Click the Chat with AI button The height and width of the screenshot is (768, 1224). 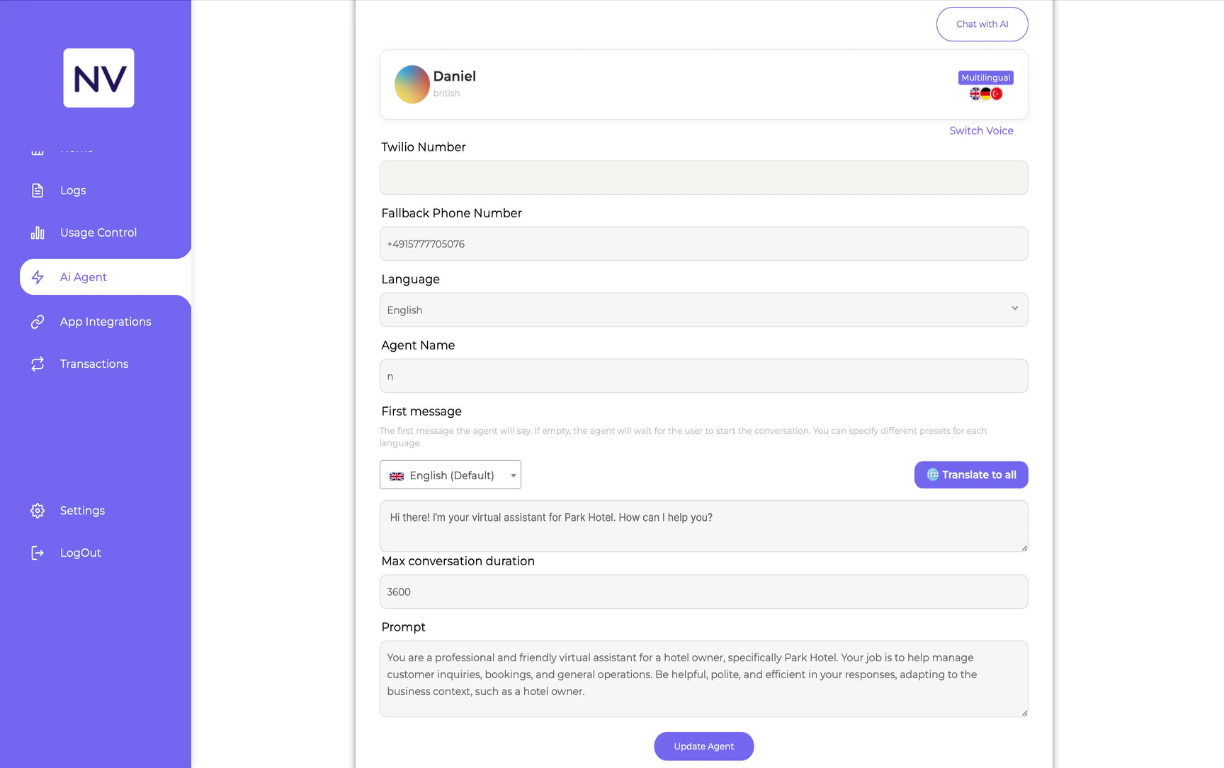coord(982,24)
